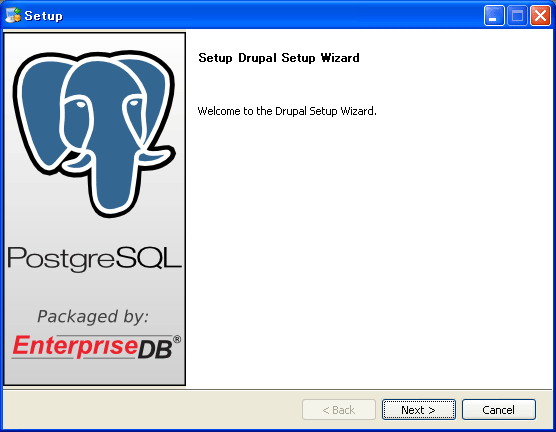Click the disabled maximize window button
The width and height of the screenshot is (556, 432).
point(517,16)
